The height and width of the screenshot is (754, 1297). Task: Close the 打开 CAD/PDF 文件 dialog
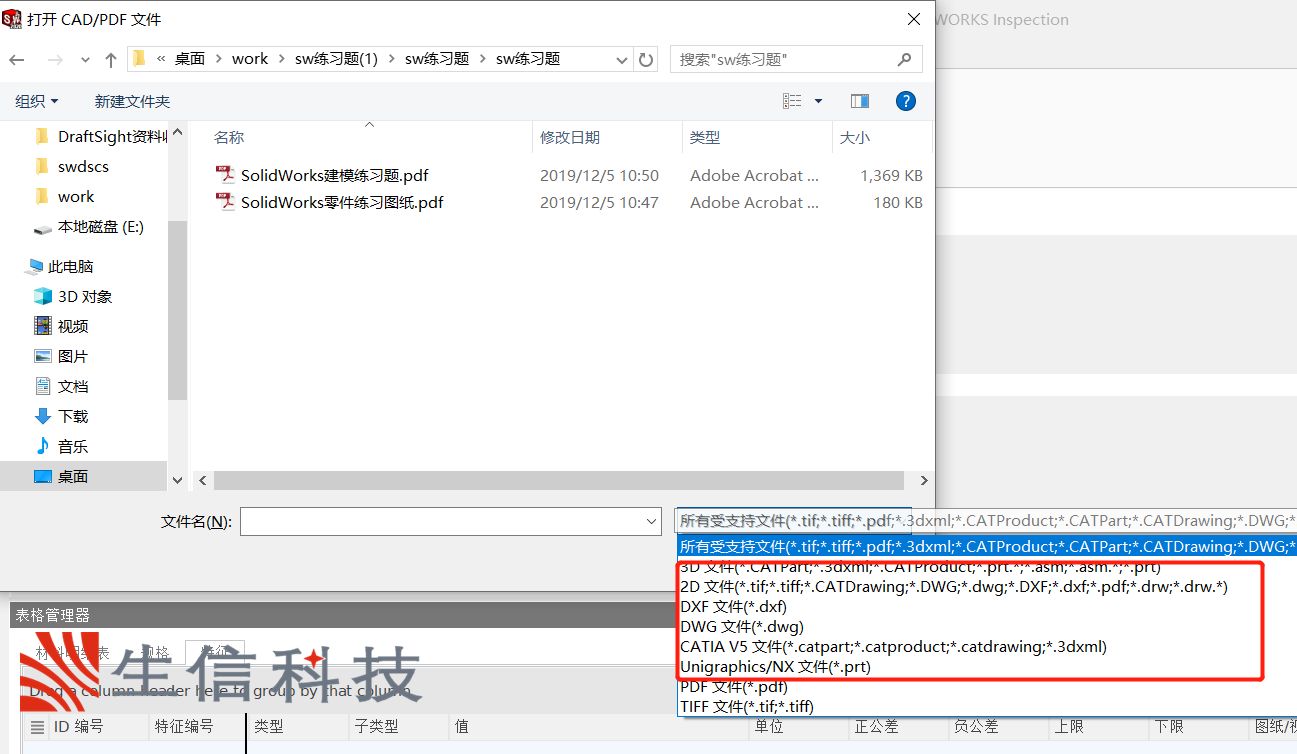point(913,19)
